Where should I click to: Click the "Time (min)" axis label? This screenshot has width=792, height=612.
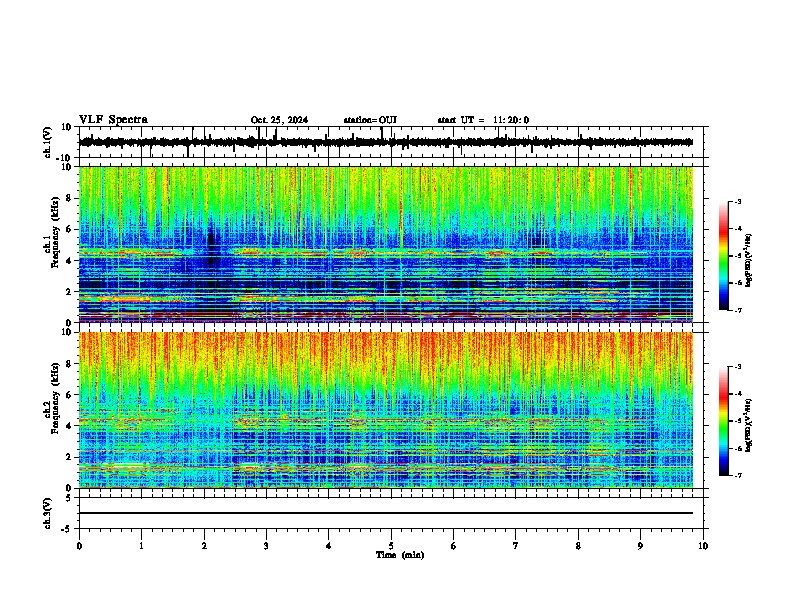pos(400,555)
